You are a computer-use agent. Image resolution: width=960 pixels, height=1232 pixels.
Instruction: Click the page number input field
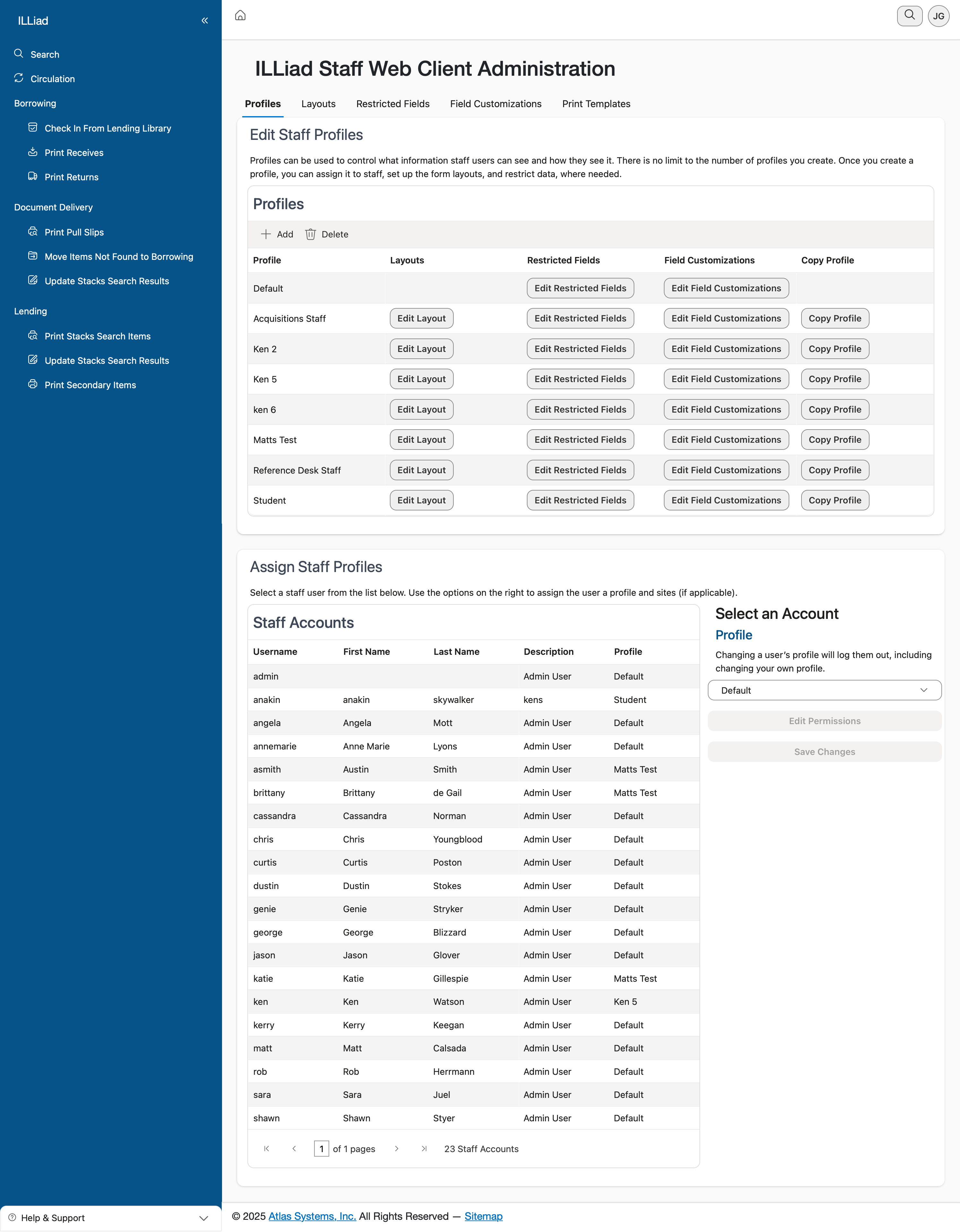(x=321, y=1149)
